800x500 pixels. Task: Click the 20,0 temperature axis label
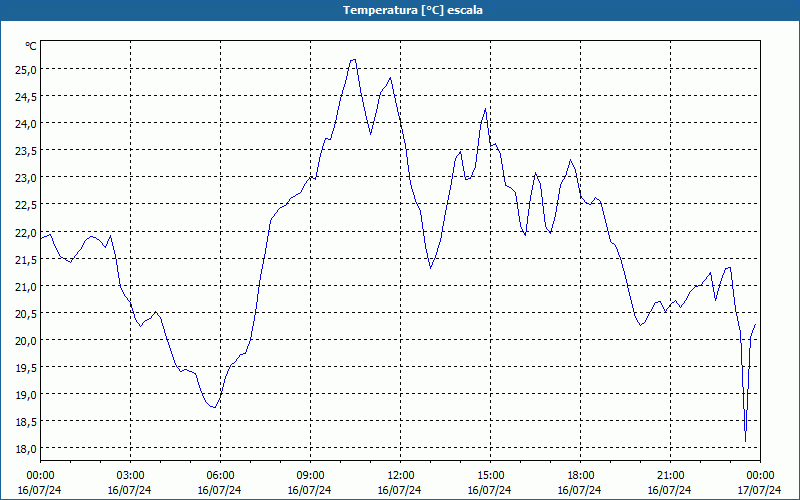26,340
